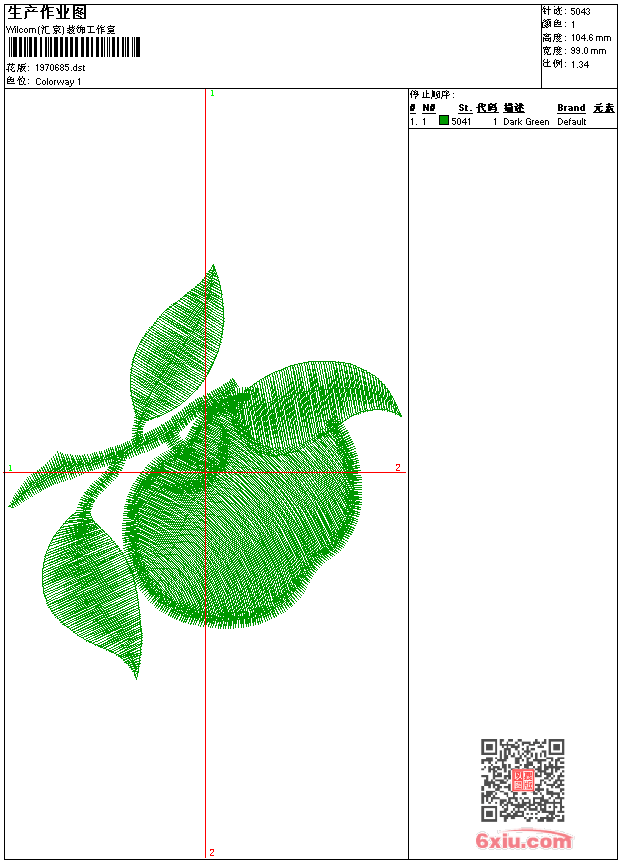The image size is (620, 860).
Task: Click the stitch value 5041 in the row
Action: (x=461, y=121)
